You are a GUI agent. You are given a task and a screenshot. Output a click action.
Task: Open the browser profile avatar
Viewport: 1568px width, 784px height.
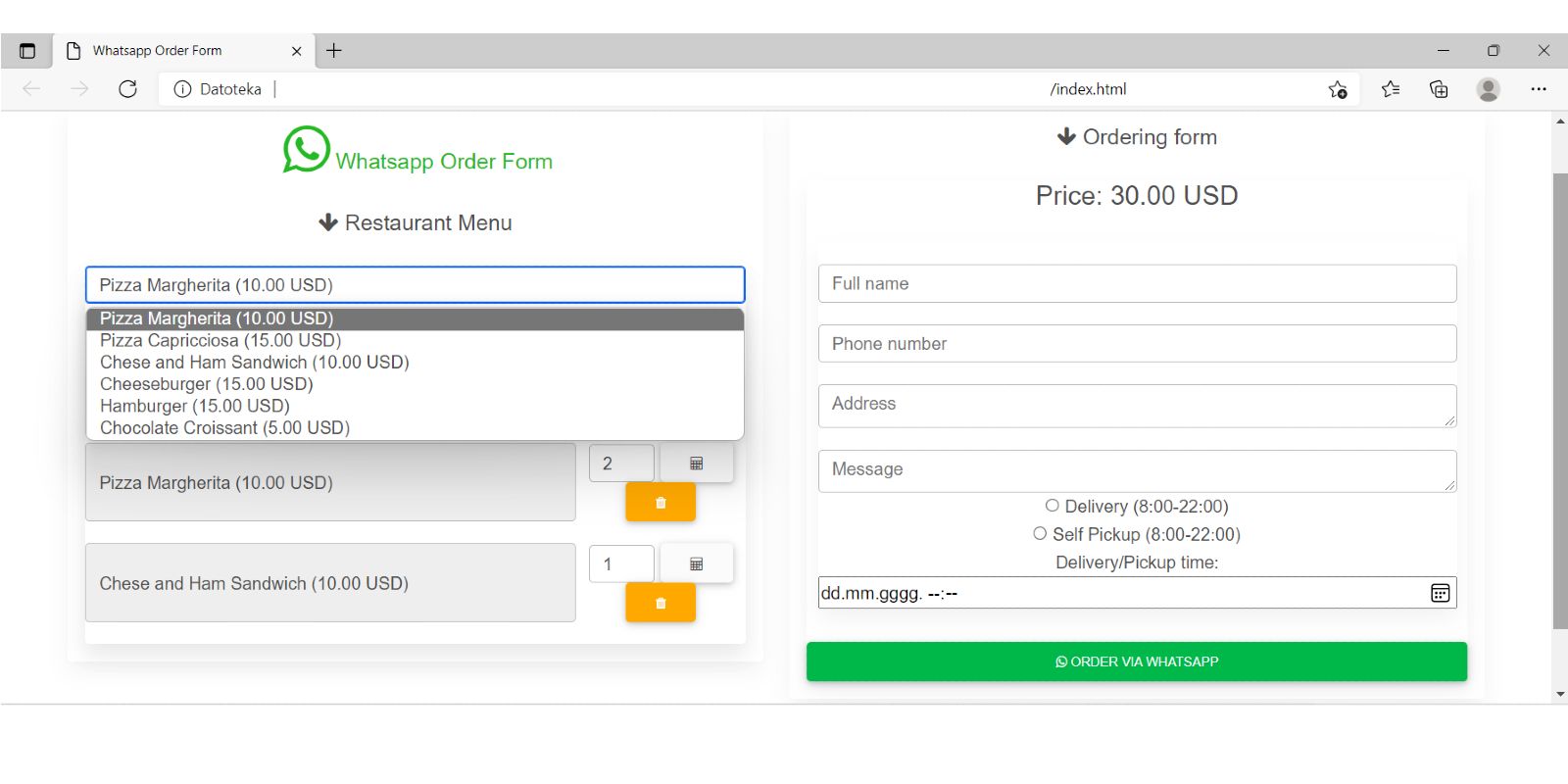click(1488, 89)
